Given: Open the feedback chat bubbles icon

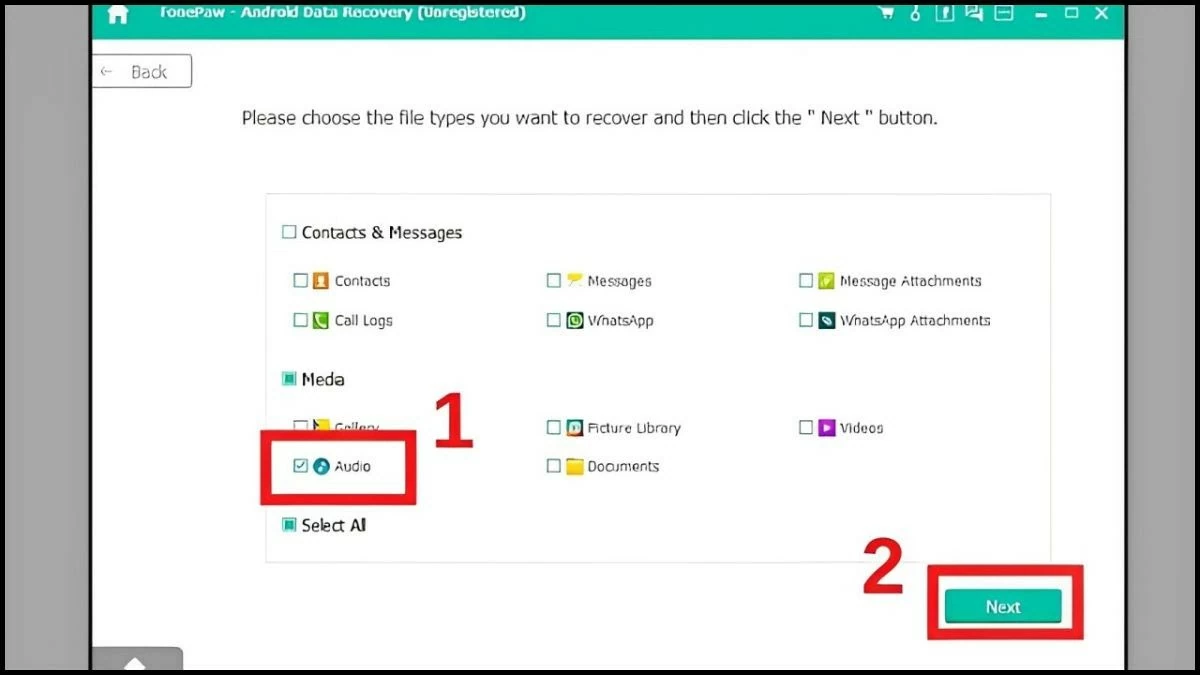Looking at the screenshot, I should click(x=972, y=13).
